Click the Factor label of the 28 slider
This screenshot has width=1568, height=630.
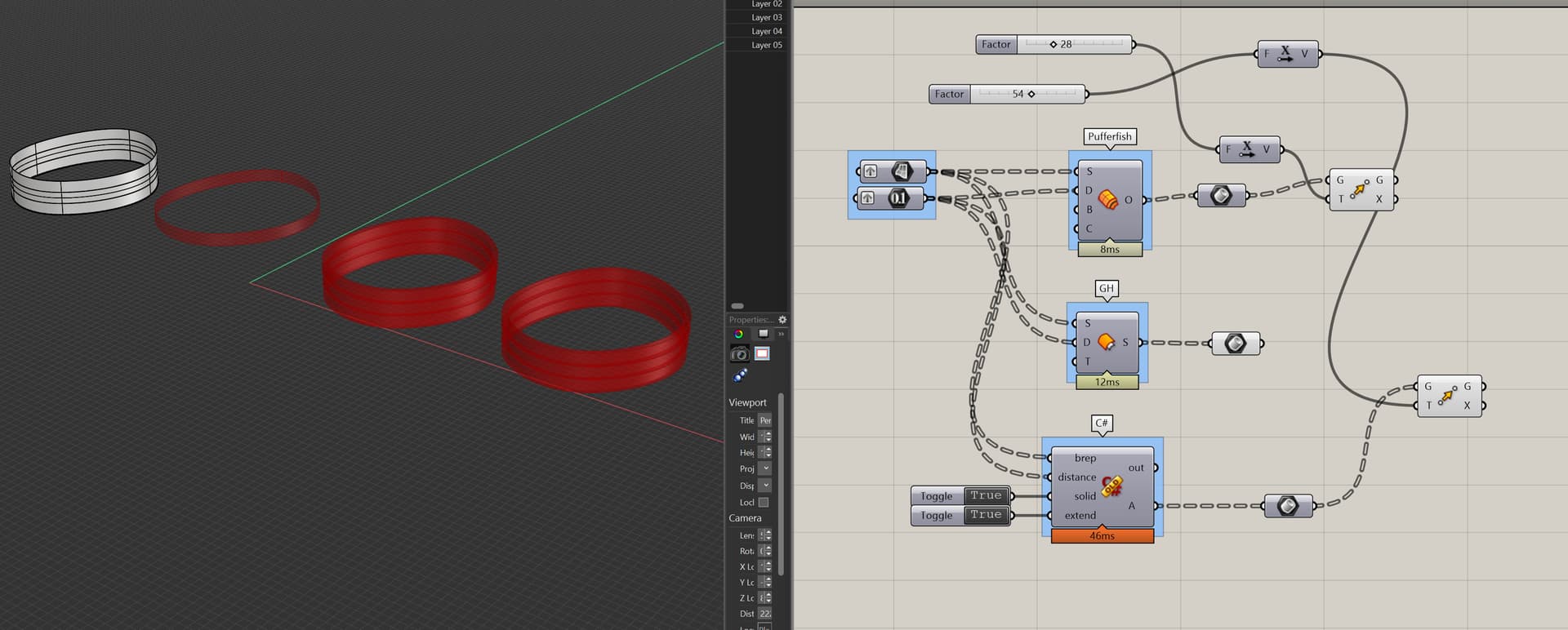coord(996,44)
